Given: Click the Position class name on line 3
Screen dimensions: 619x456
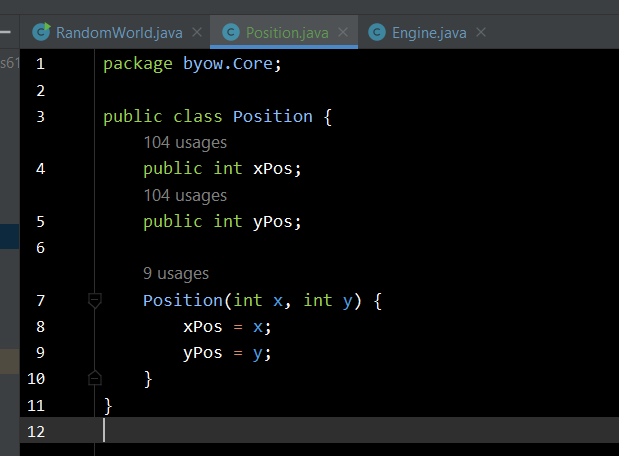Looking at the screenshot, I should [x=272, y=116].
